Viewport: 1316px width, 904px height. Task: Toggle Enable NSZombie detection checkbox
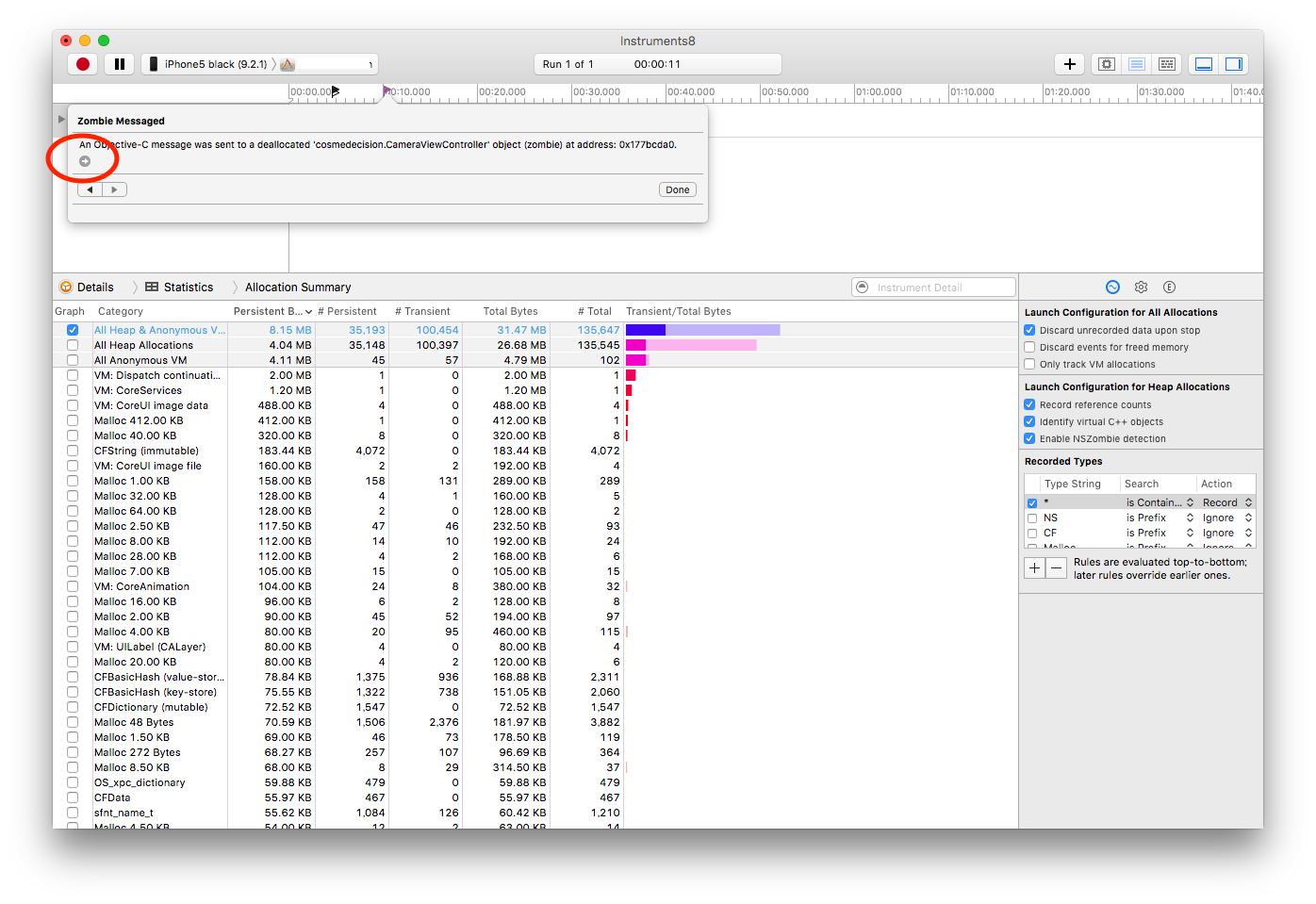coord(1029,438)
